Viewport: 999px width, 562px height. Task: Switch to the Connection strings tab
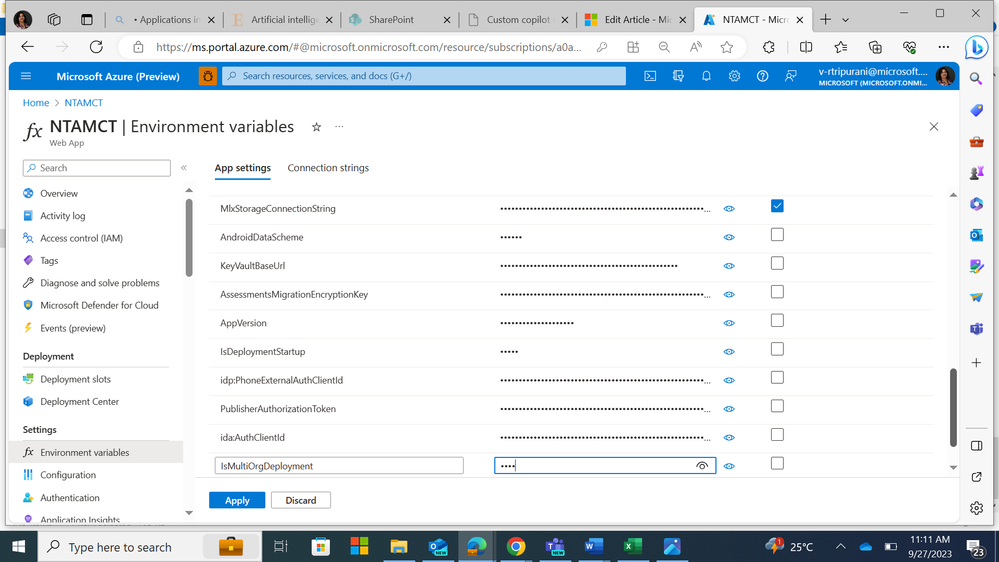pos(328,168)
